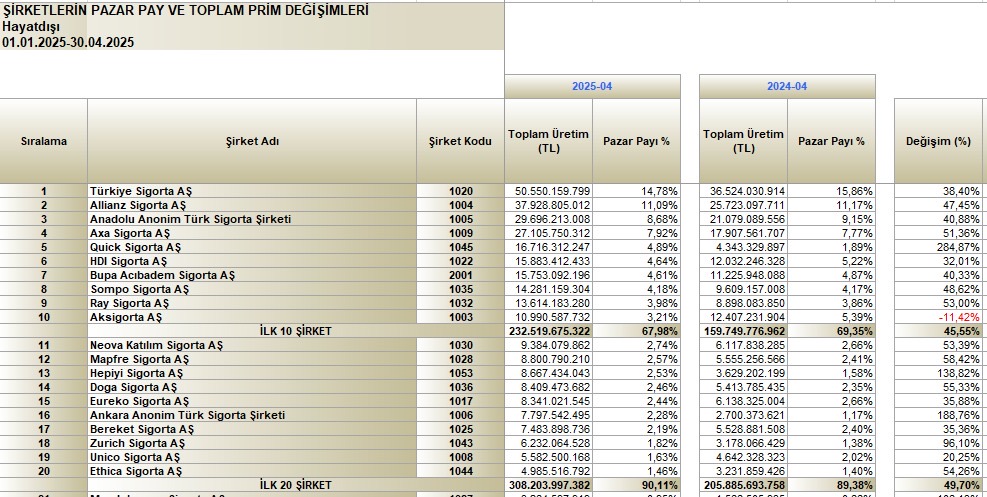The height and width of the screenshot is (497, 987).
Task: Select change value 188,76% cell
Action: pos(938,415)
